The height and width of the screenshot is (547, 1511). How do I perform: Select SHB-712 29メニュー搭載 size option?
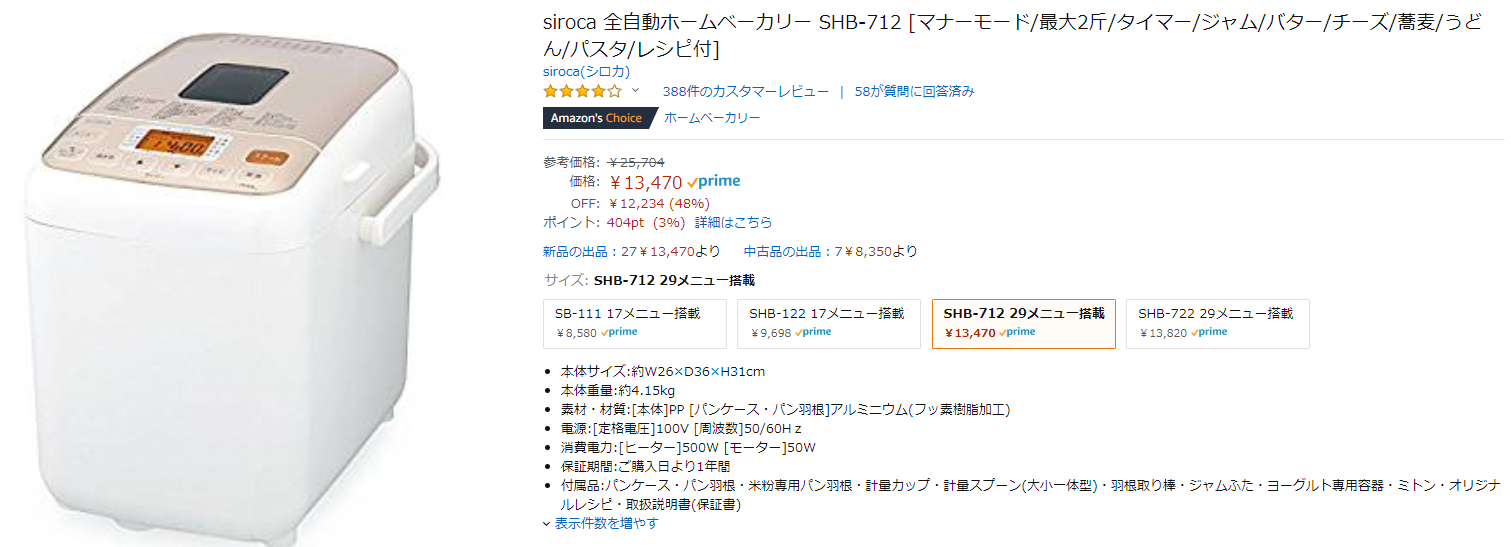point(1023,323)
